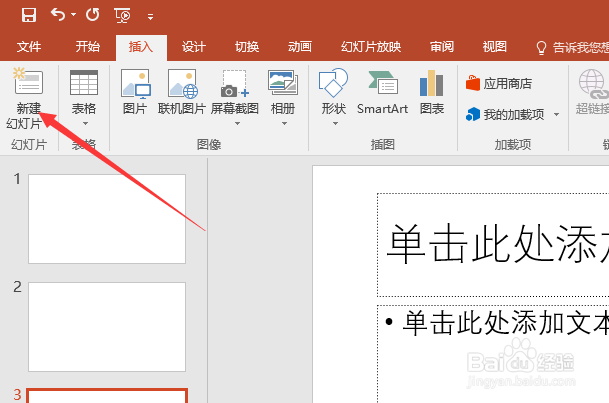
Task: Insert a SmartArt graphic icon
Action: click(383, 82)
